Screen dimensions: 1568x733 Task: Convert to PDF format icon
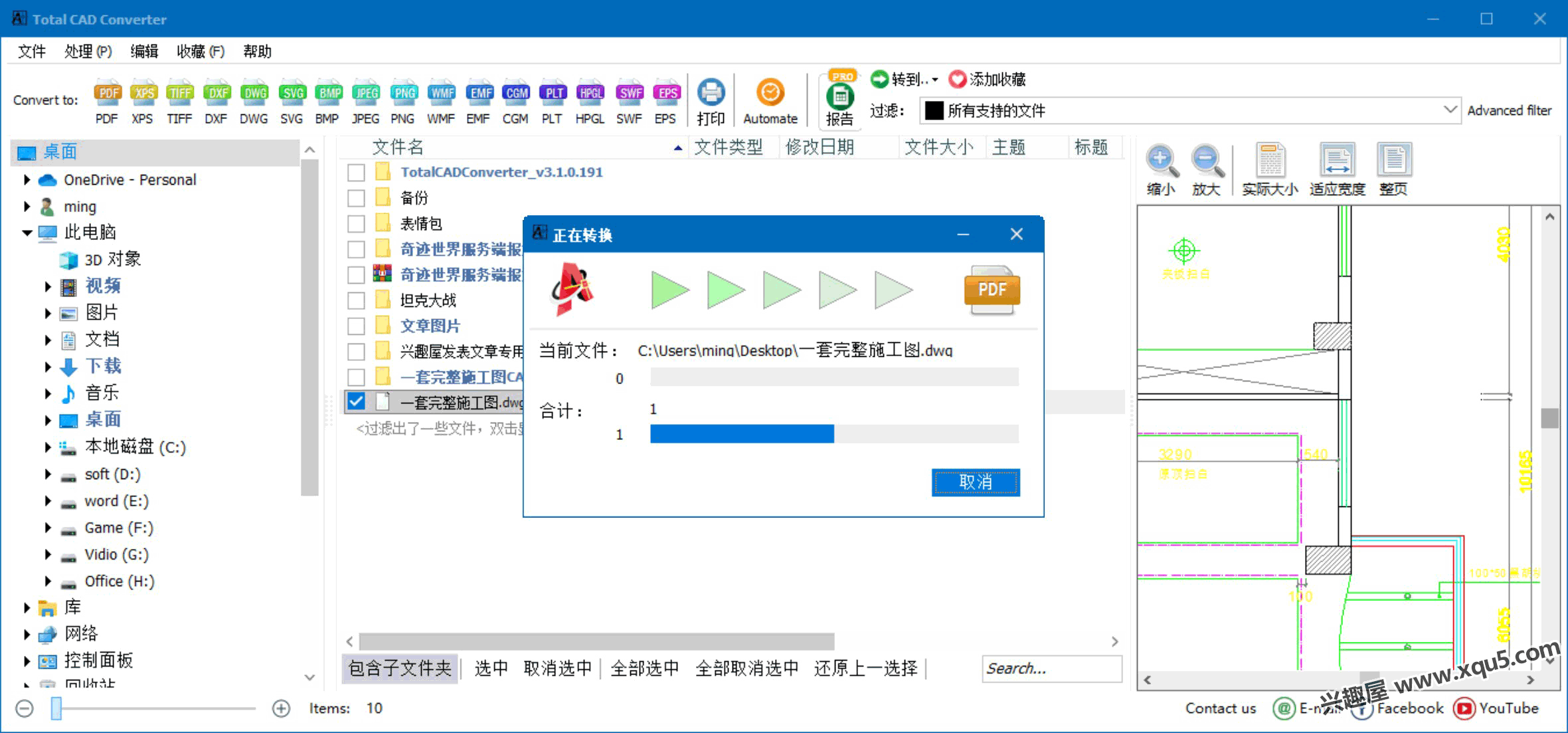pyautogui.click(x=107, y=94)
